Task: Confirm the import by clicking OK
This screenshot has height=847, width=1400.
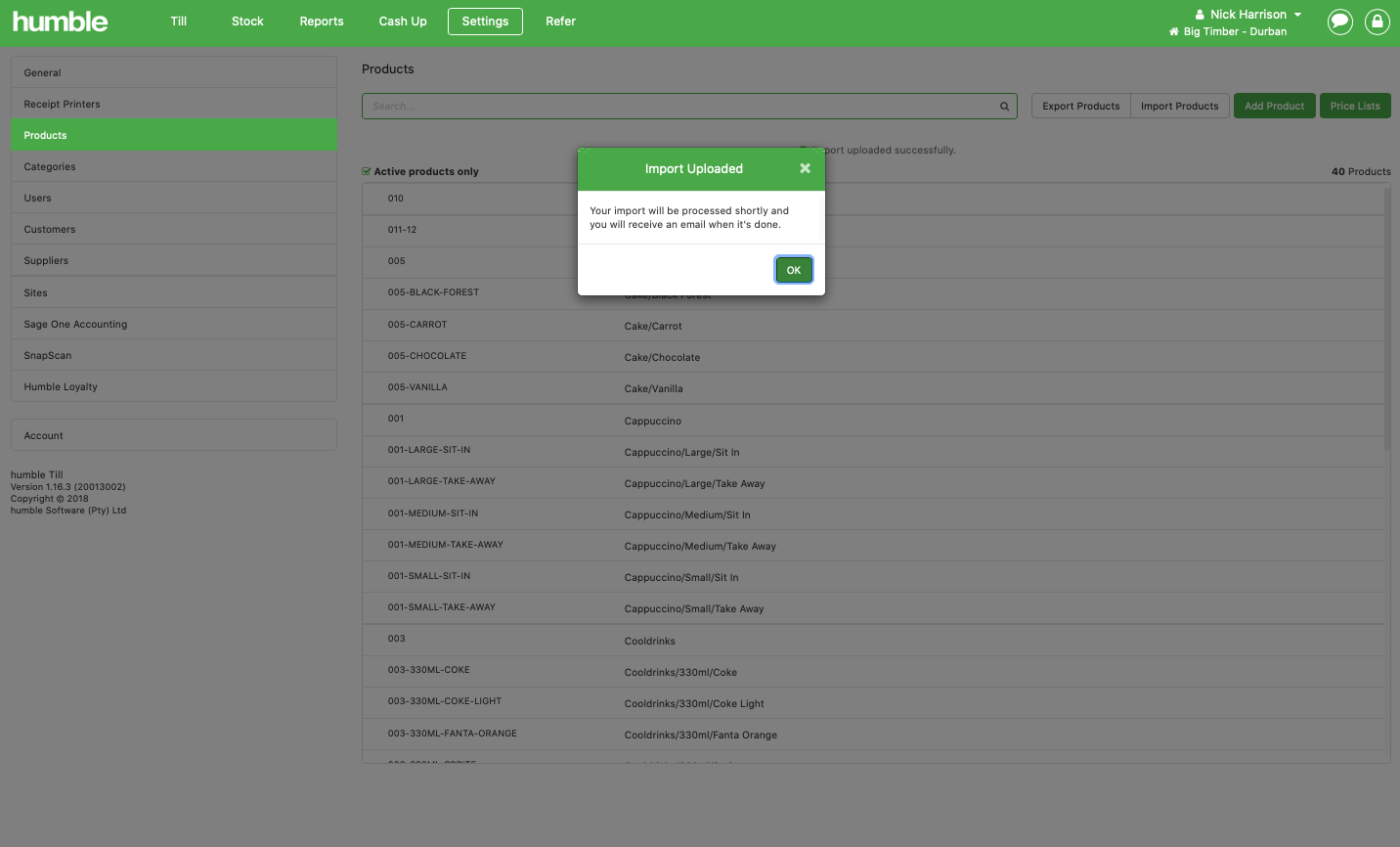Action: click(x=793, y=269)
